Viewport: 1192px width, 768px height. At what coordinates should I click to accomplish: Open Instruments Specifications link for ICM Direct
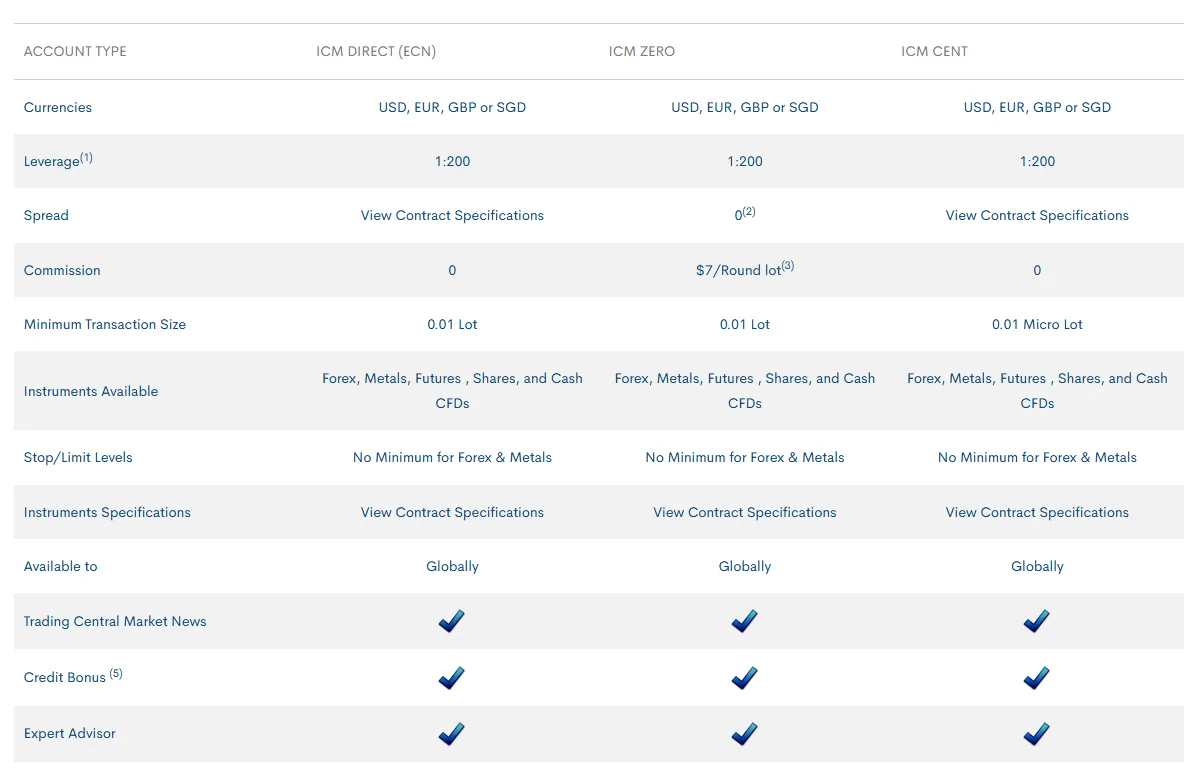point(452,512)
